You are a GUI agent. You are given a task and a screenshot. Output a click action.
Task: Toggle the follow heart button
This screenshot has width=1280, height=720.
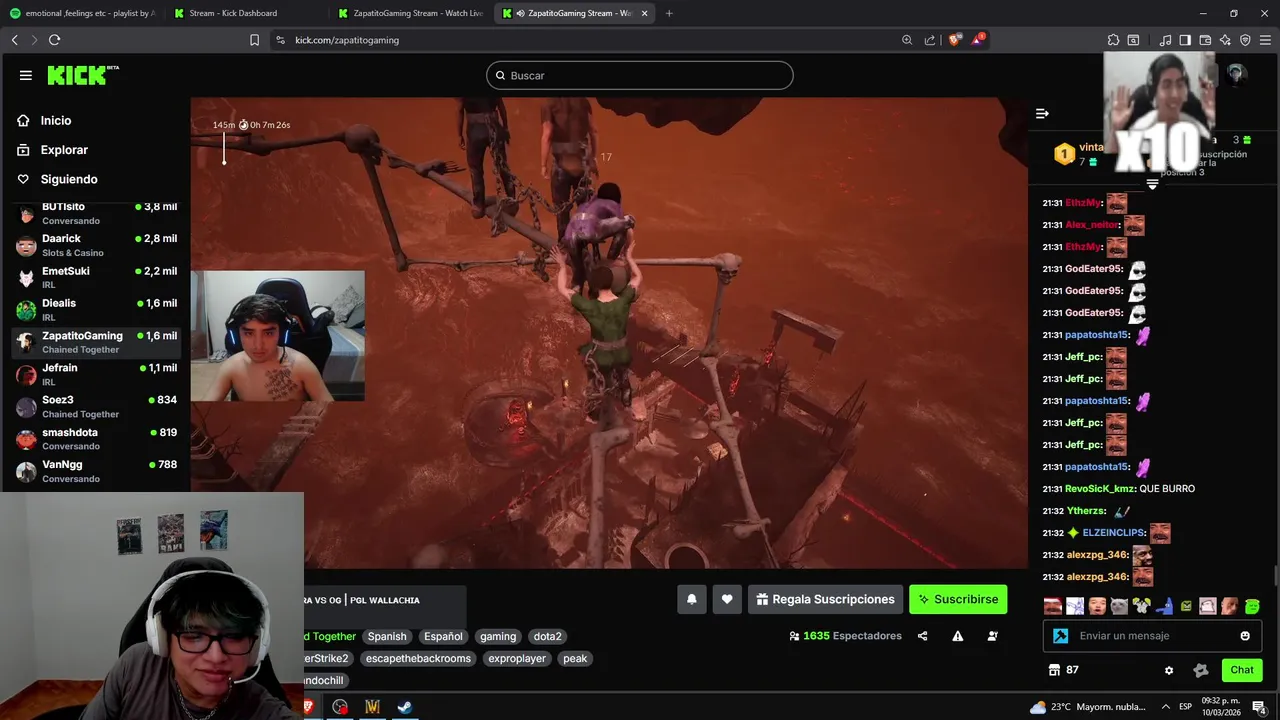tap(727, 599)
